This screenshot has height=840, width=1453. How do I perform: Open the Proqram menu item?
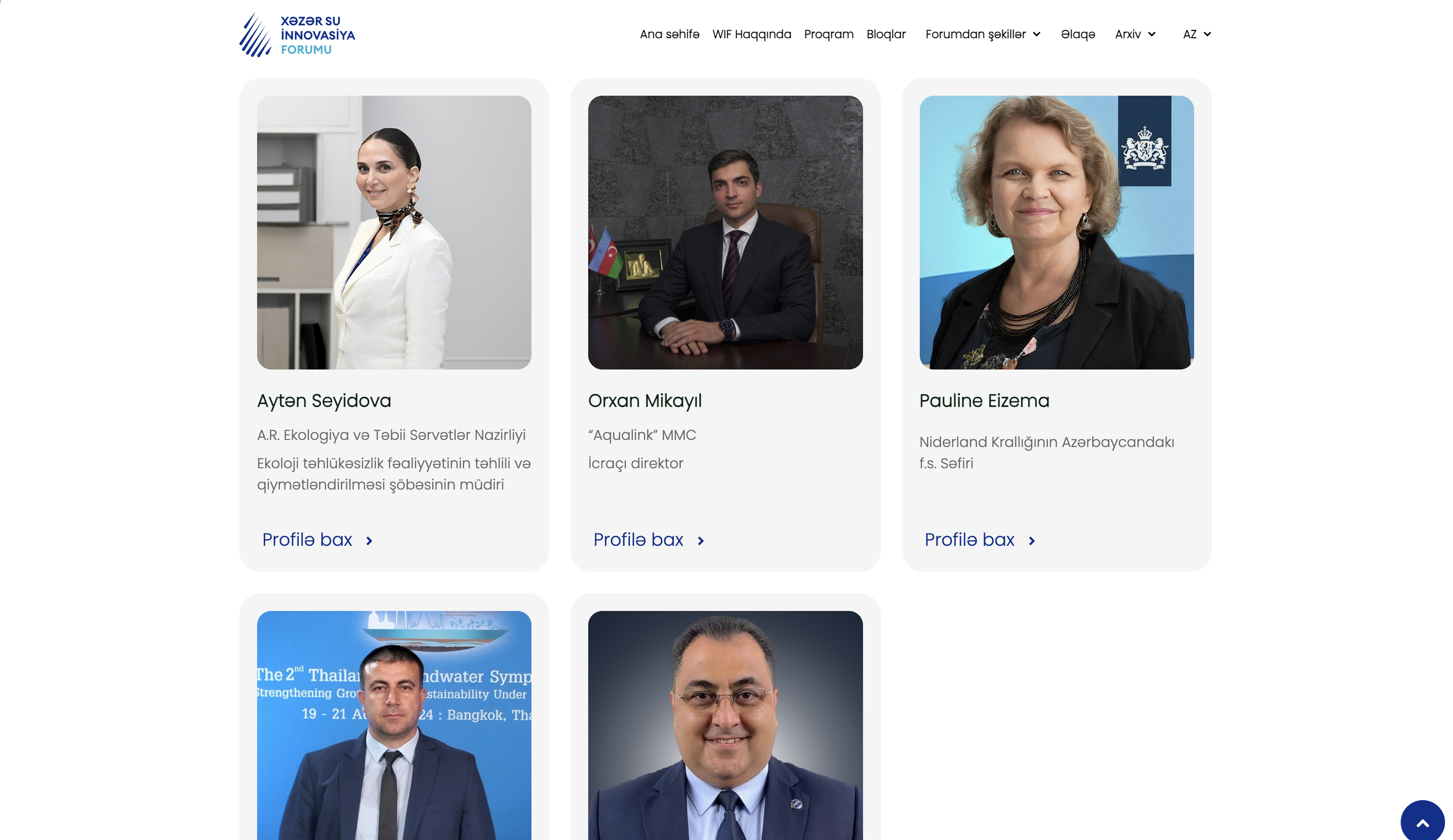[828, 34]
